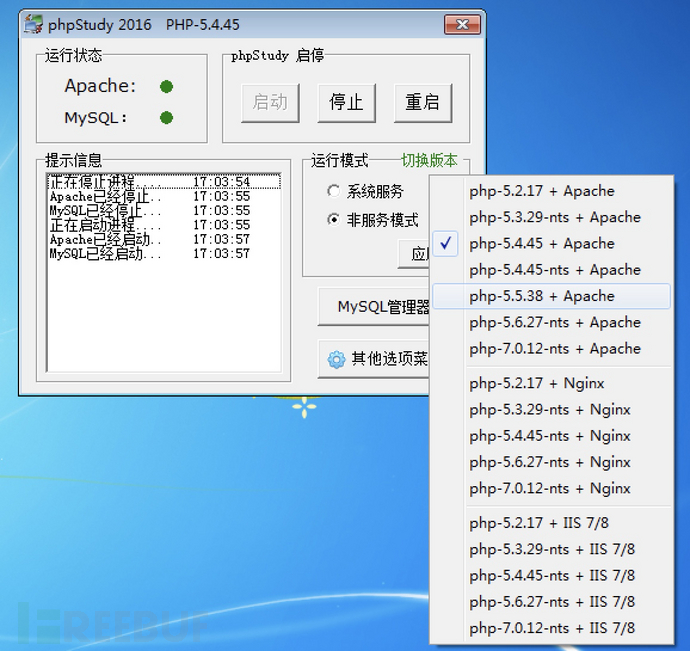This screenshot has height=651, width=690.
Task: Click the Apache: status label
Action: pos(100,86)
